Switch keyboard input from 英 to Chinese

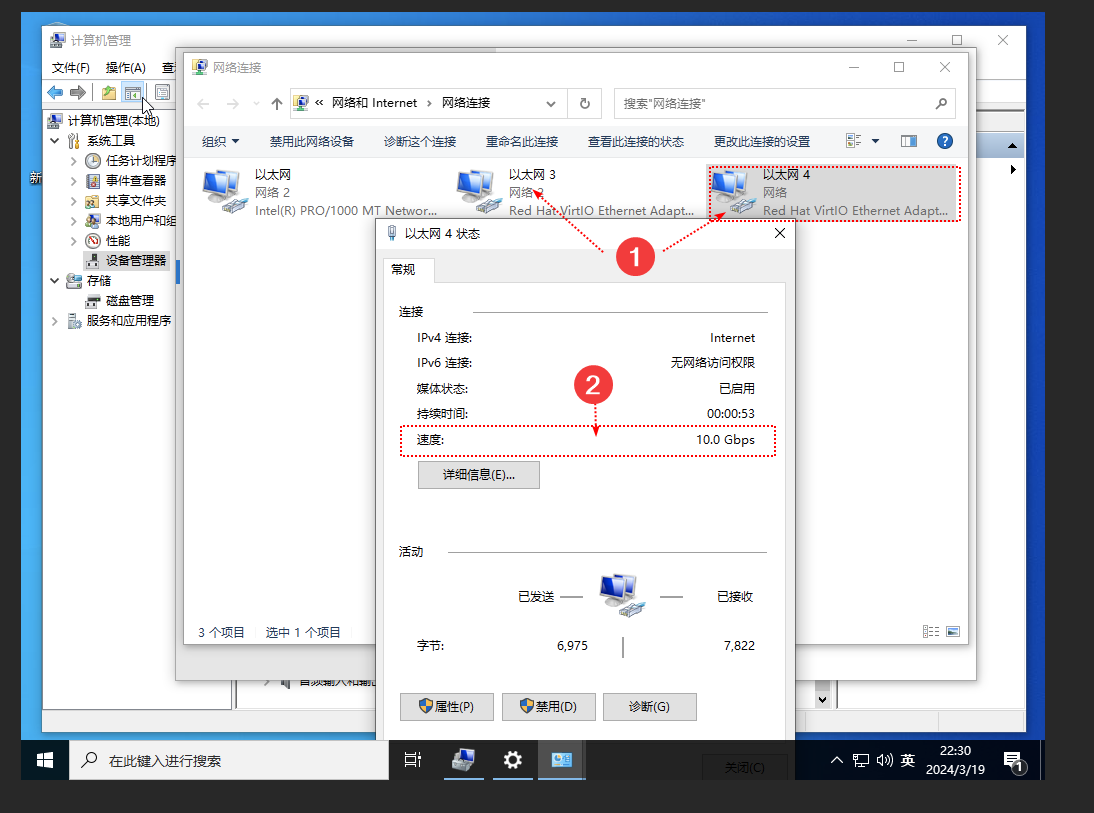point(906,760)
